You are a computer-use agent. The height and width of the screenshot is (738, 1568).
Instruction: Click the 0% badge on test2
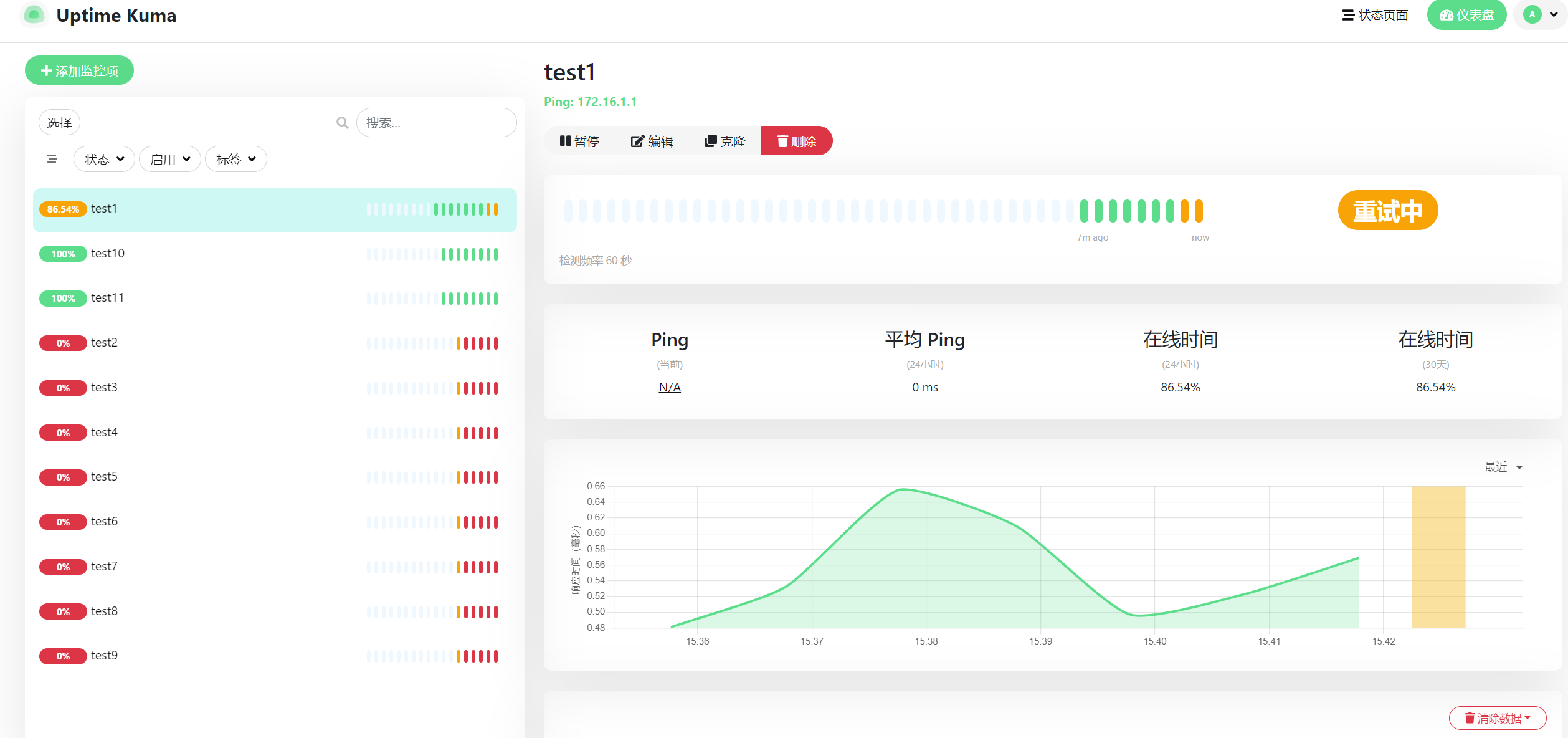63,343
